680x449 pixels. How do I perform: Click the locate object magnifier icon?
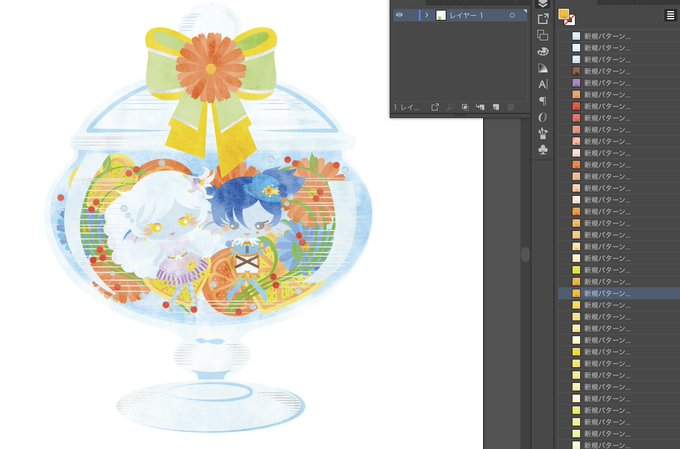(450, 107)
